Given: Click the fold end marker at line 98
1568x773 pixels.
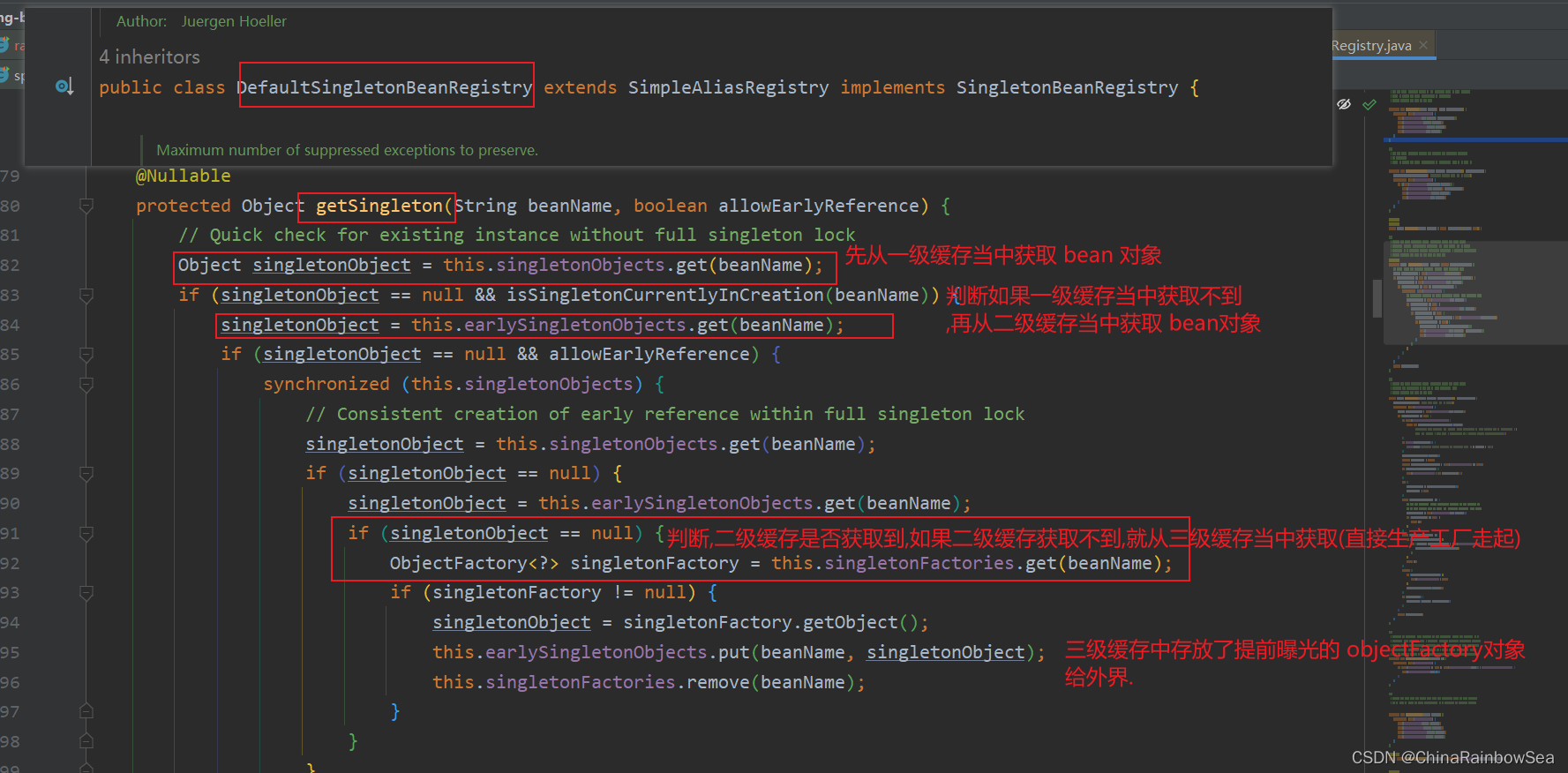Looking at the screenshot, I should coord(86,741).
